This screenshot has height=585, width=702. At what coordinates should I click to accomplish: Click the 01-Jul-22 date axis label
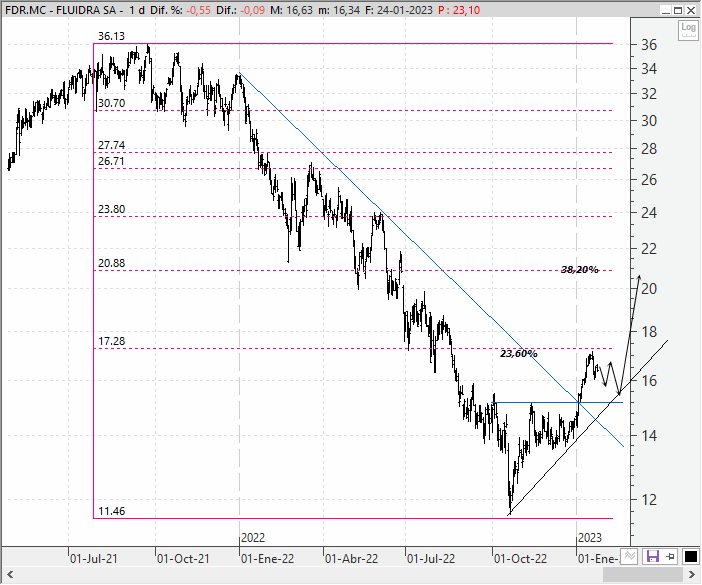[x=431, y=559]
